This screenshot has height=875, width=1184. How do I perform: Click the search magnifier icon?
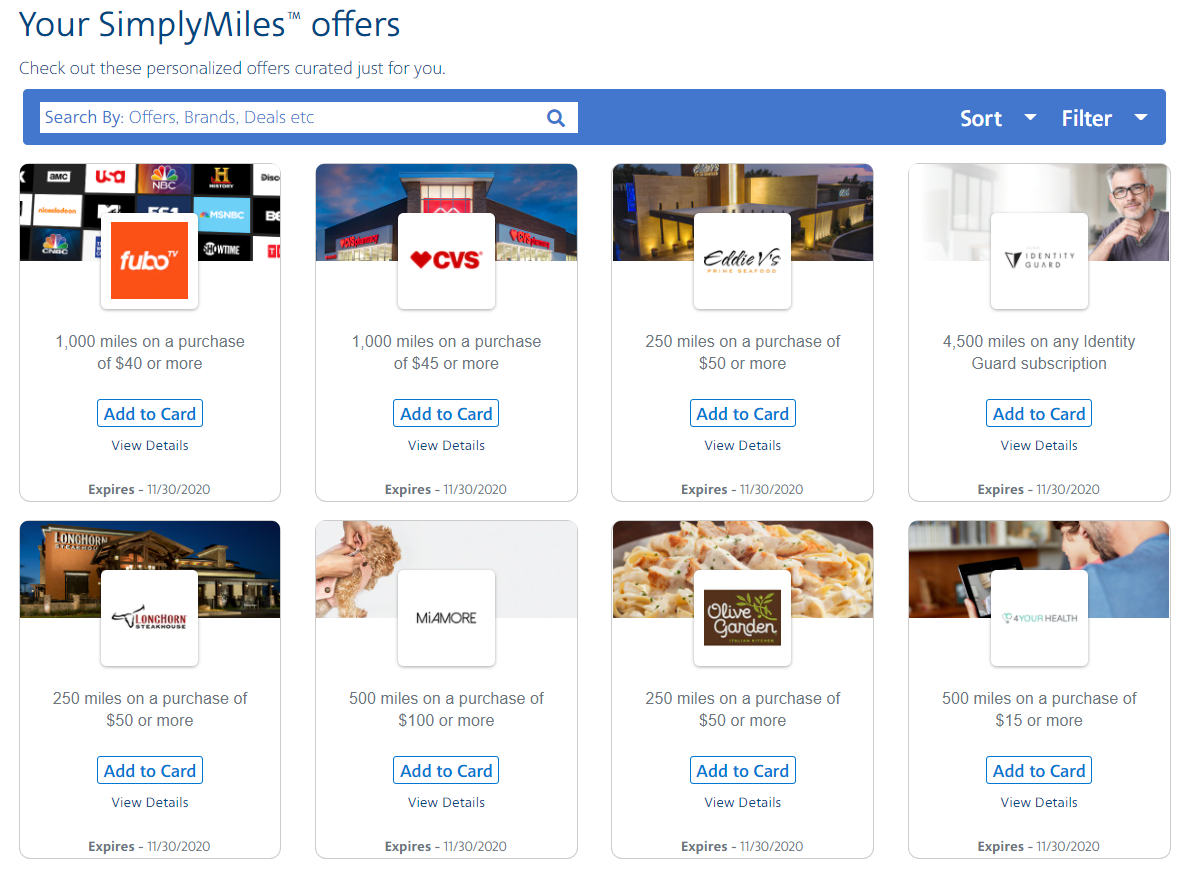tap(556, 118)
